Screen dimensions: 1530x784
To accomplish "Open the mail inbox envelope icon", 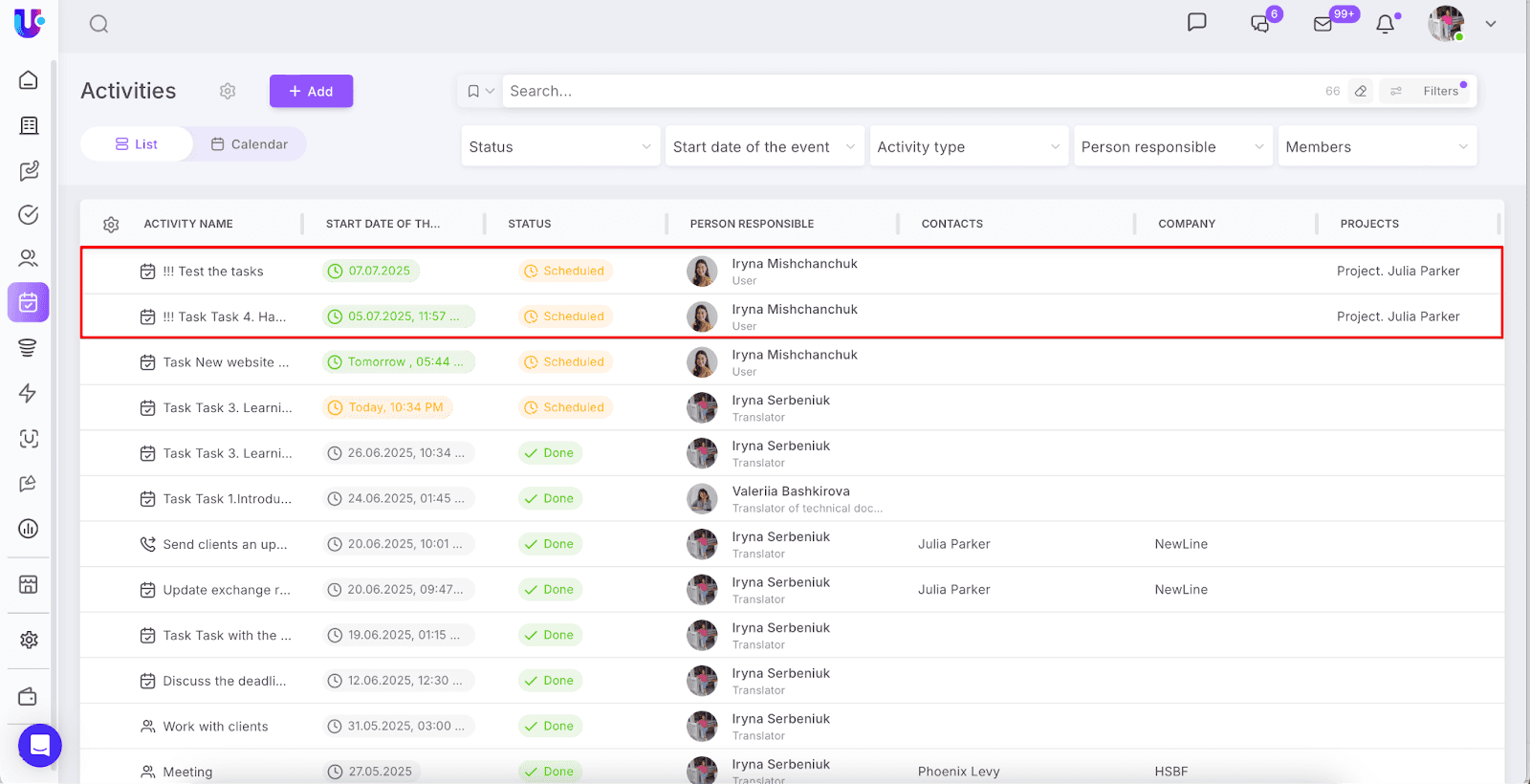I will 1323,24.
